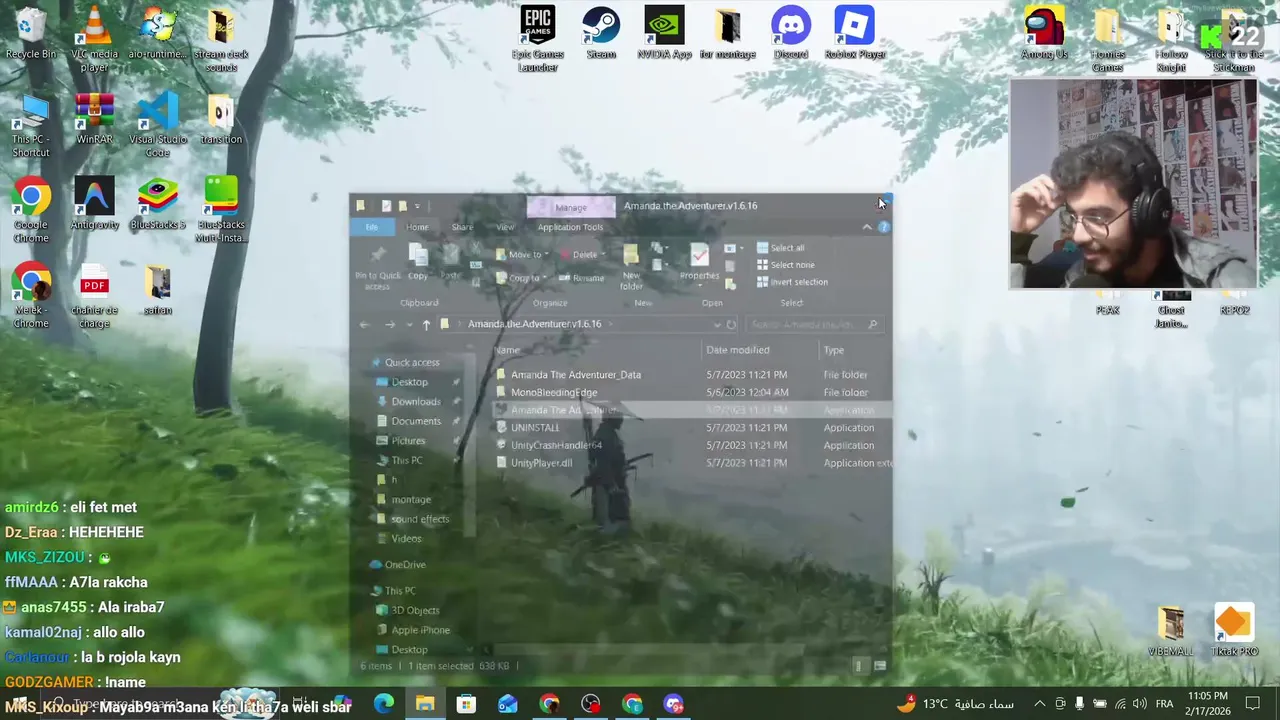The height and width of the screenshot is (720, 1280).
Task: Refresh the Explorer folder view
Action: point(731,324)
